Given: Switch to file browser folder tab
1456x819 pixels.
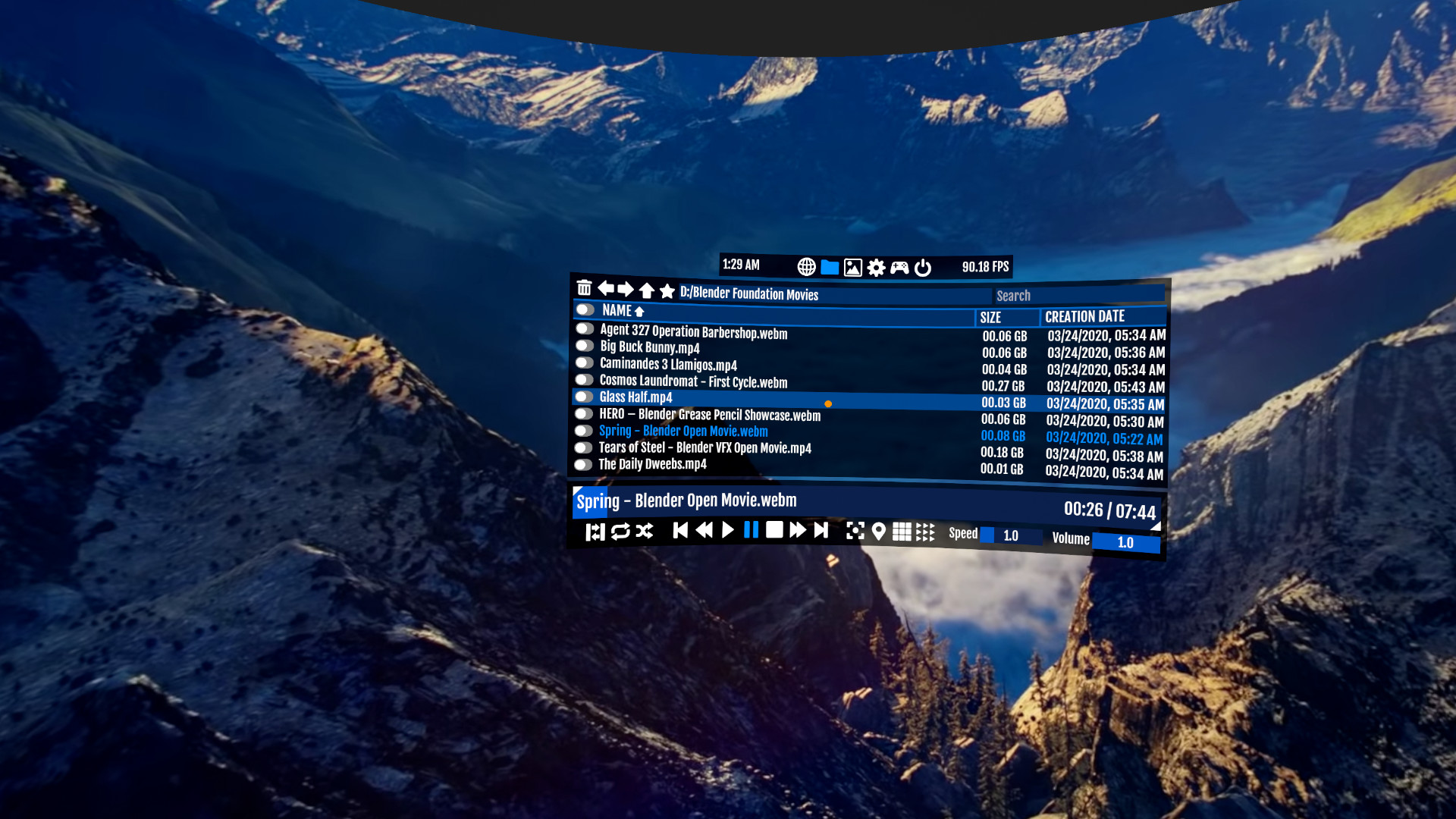Looking at the screenshot, I should click(830, 268).
